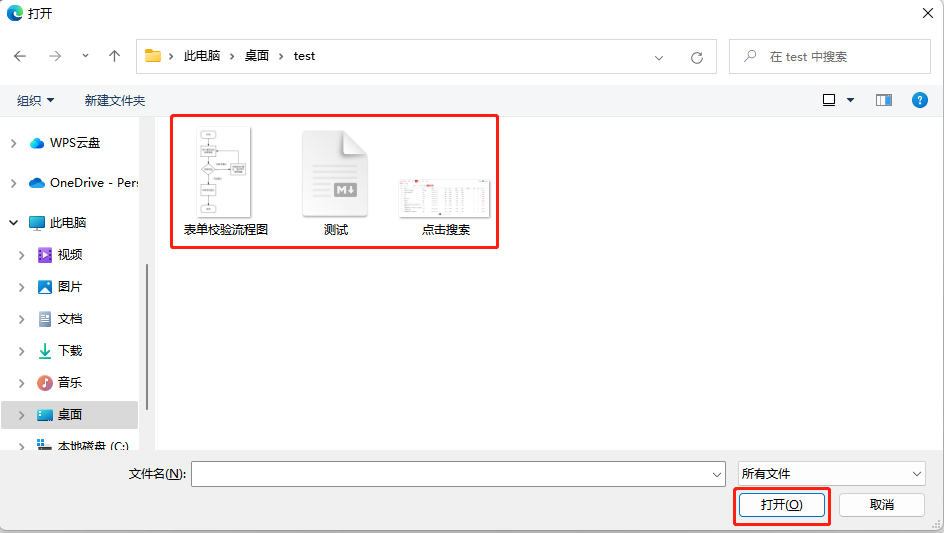Change the view layout icon
This screenshot has width=944, height=533.
coord(829,100)
